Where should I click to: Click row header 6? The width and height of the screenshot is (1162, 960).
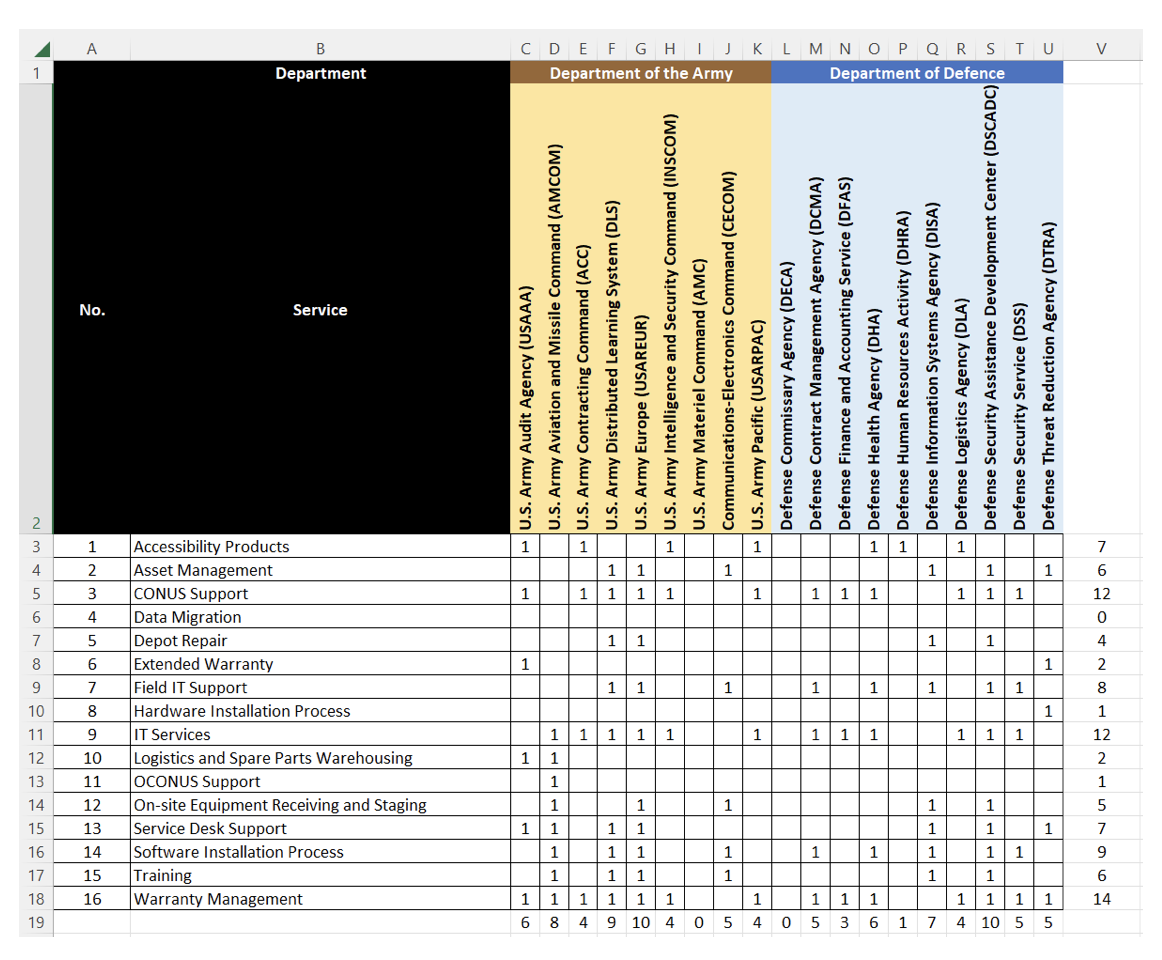coord(36,617)
